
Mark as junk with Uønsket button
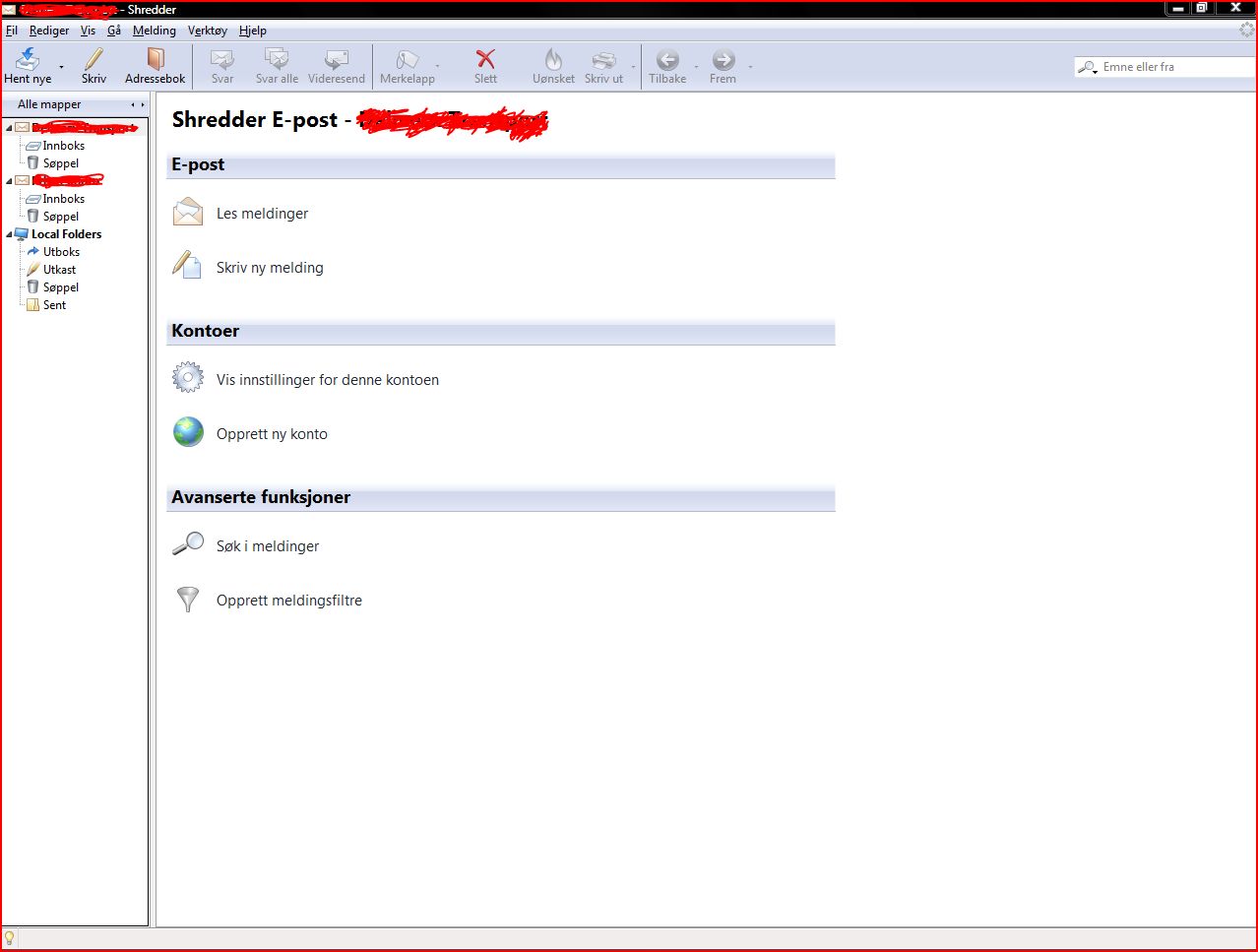(x=553, y=66)
